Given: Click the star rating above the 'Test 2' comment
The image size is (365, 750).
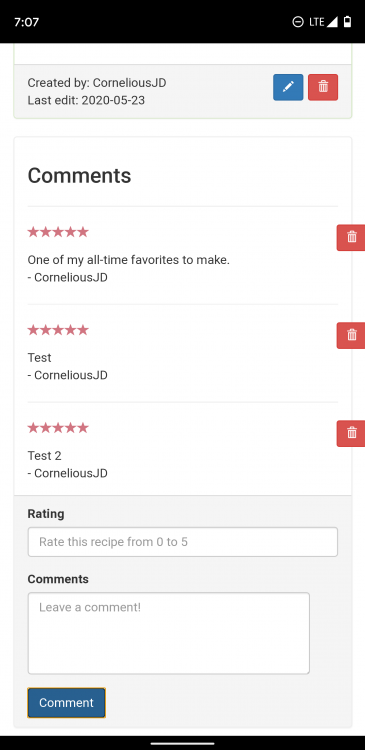Looking at the screenshot, I should pos(58,428).
